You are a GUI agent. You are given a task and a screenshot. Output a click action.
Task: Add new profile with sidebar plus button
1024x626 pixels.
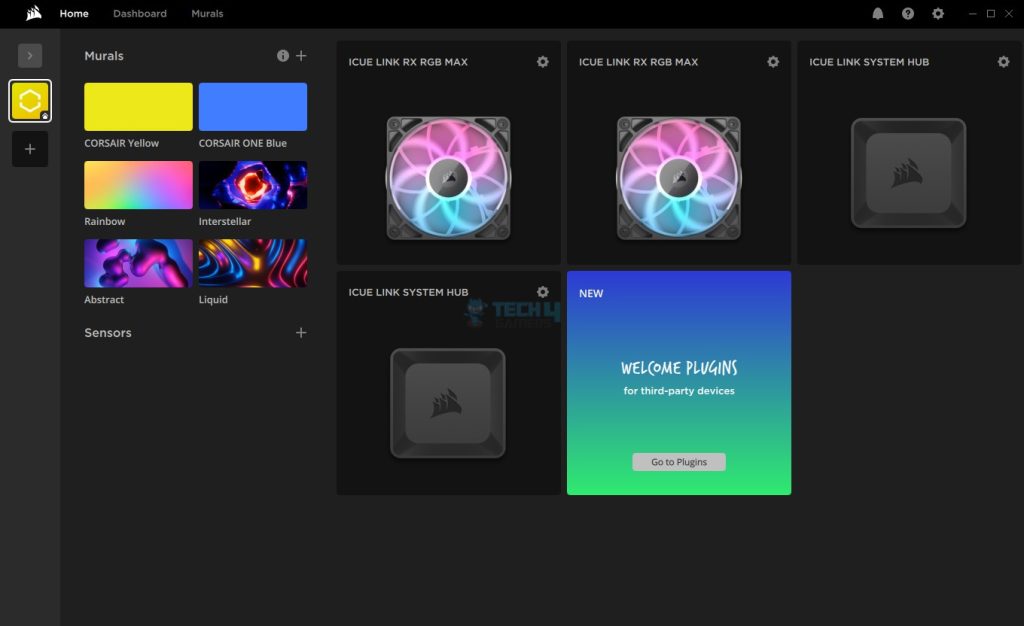pyautogui.click(x=30, y=149)
